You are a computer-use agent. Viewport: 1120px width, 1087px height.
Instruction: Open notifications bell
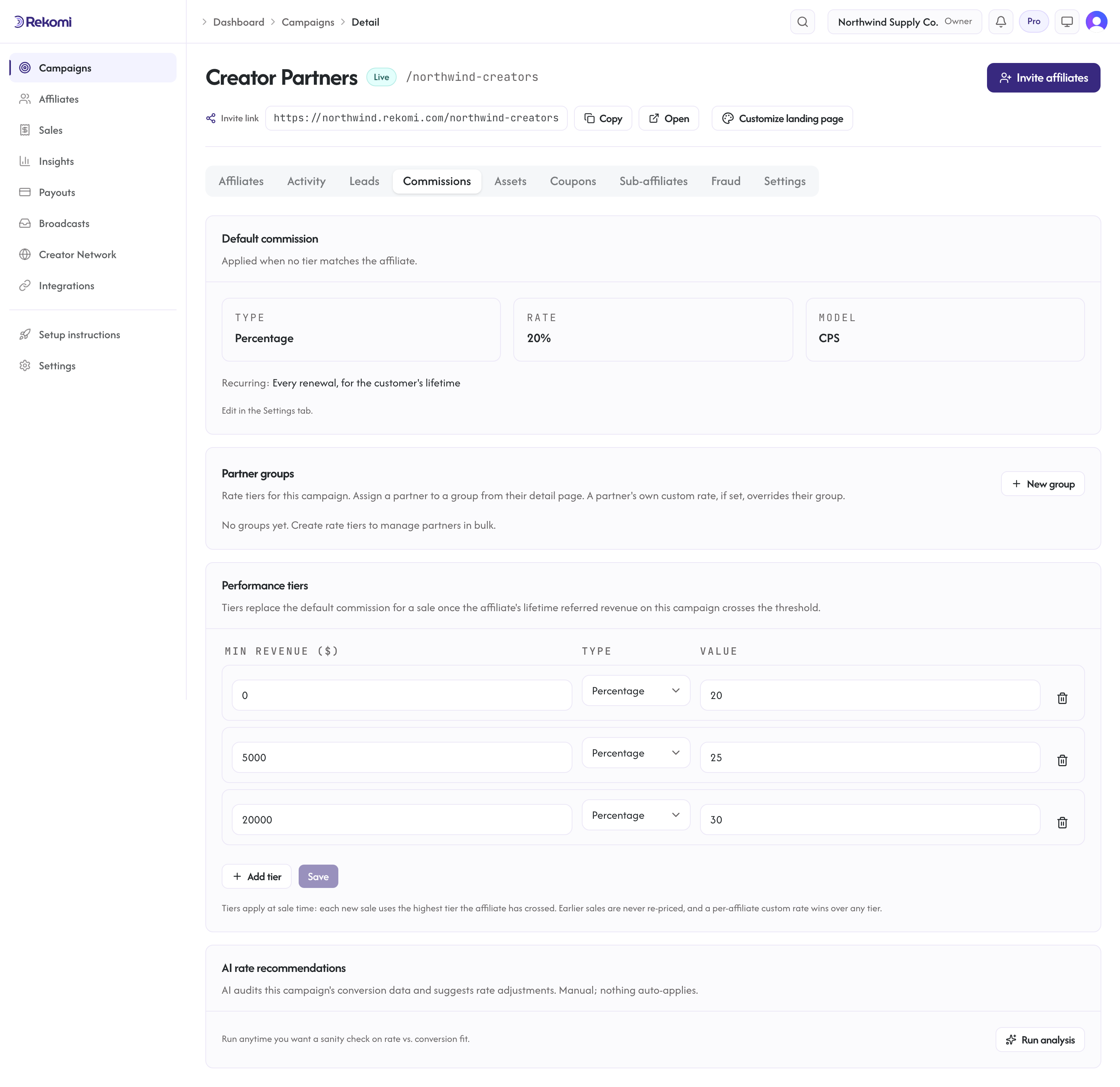click(x=1001, y=22)
